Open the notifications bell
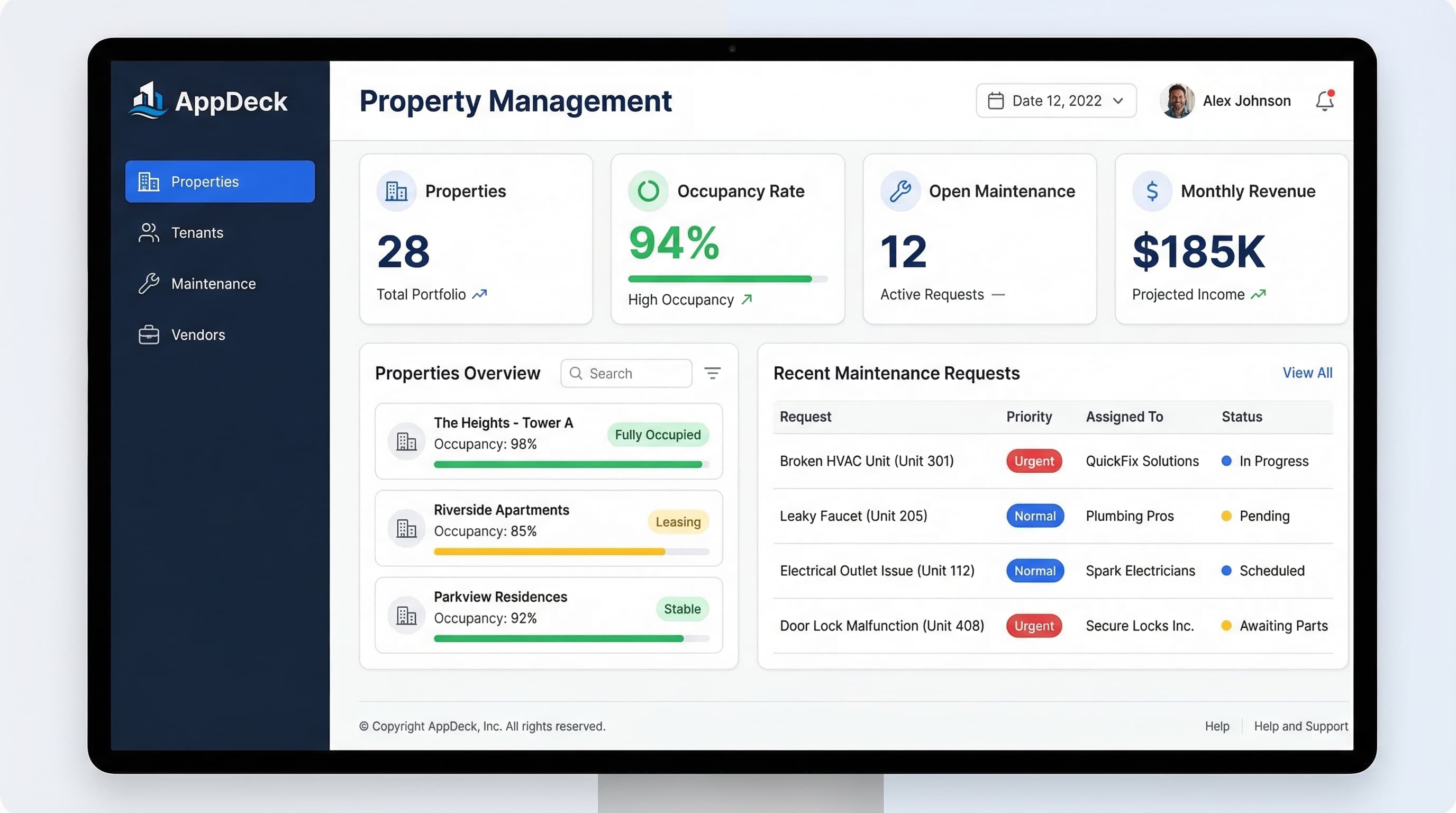Viewport: 1456px width, 813px height. [x=1324, y=101]
